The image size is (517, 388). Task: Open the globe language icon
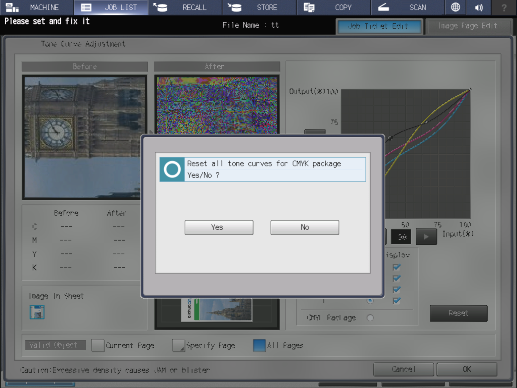[455, 7]
